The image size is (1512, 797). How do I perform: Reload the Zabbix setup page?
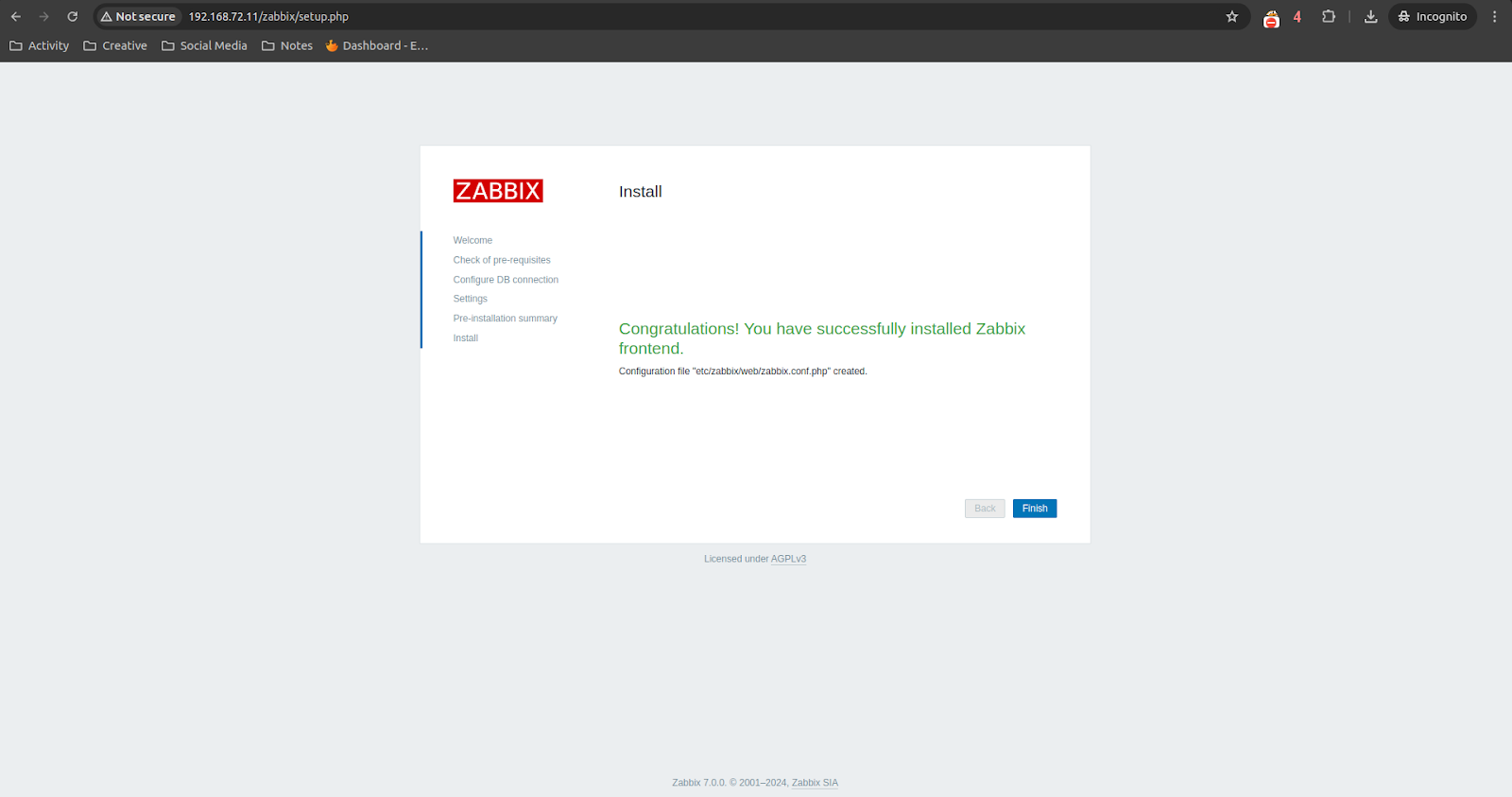pyautogui.click(x=72, y=17)
